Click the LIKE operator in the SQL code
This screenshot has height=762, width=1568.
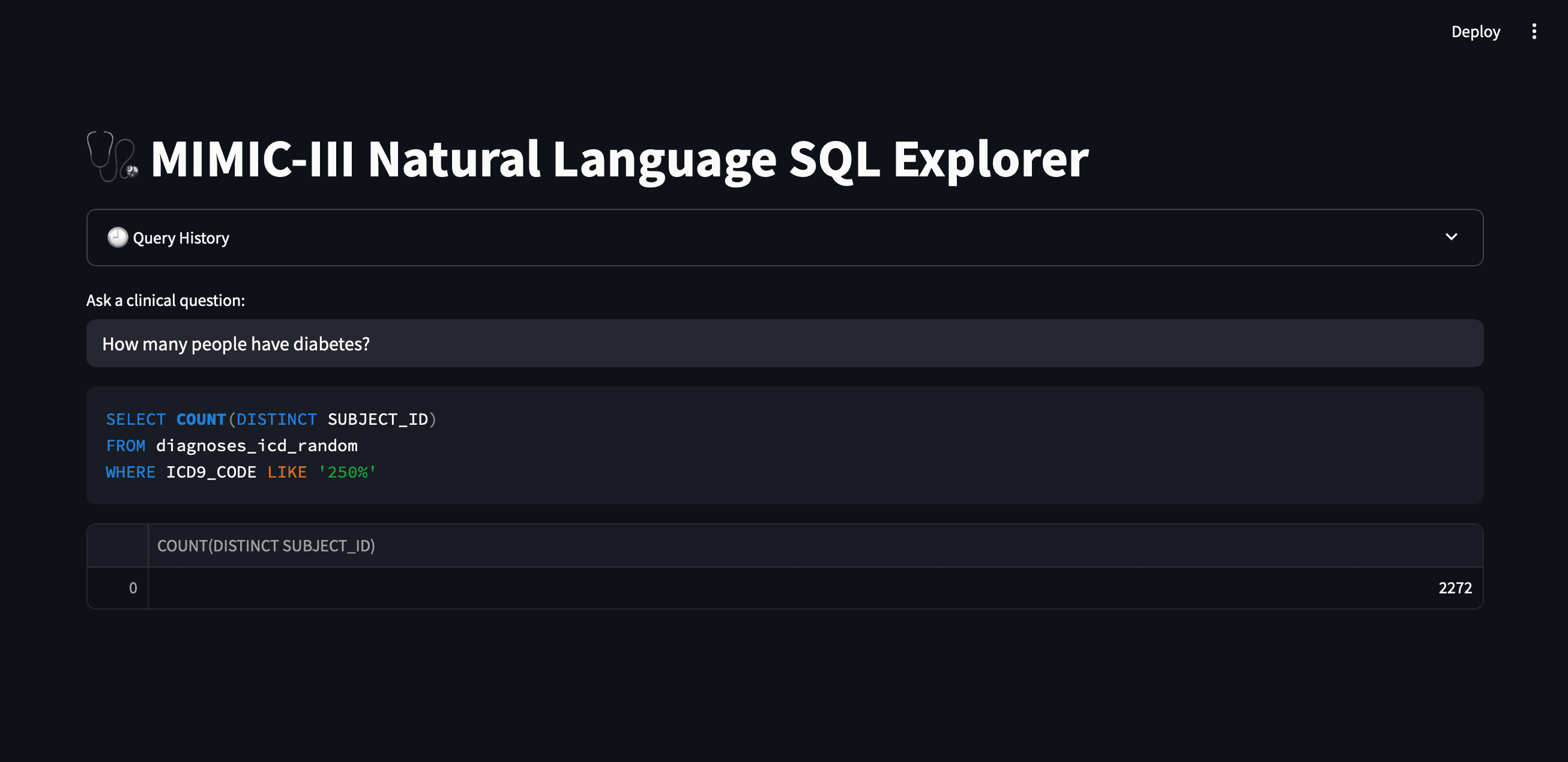287,472
